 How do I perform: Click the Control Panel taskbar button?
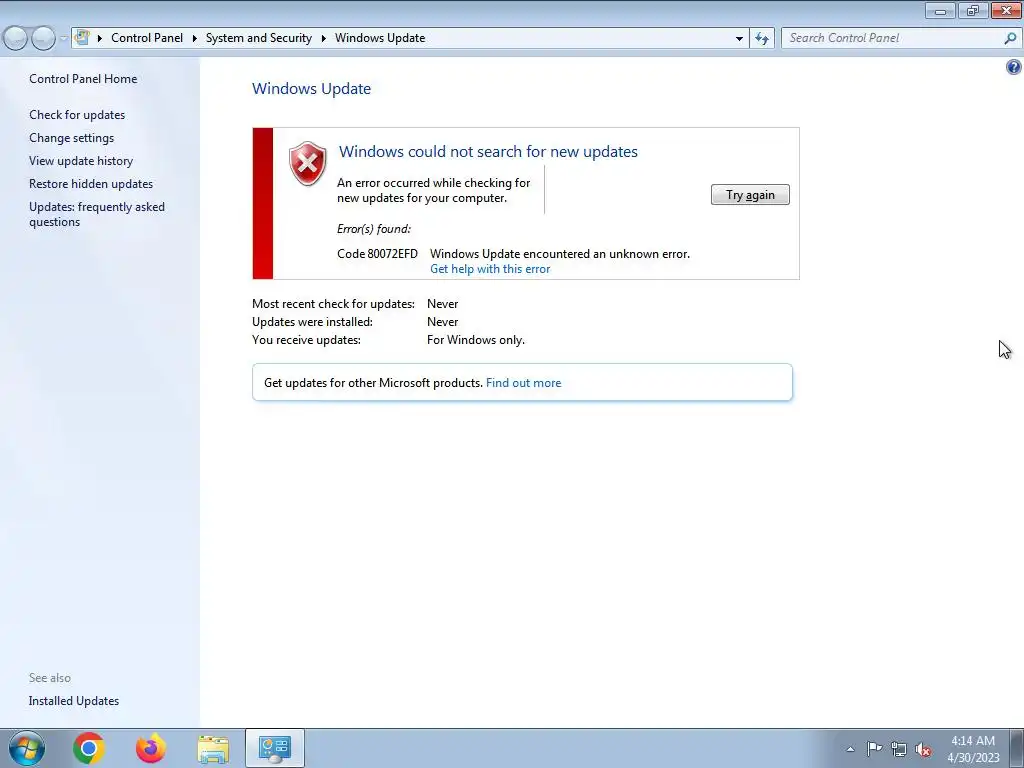[275, 748]
